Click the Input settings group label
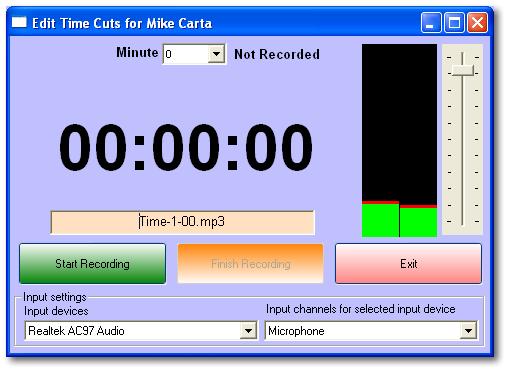Image resolution: width=508 pixels, height=371 pixels. click(55, 297)
